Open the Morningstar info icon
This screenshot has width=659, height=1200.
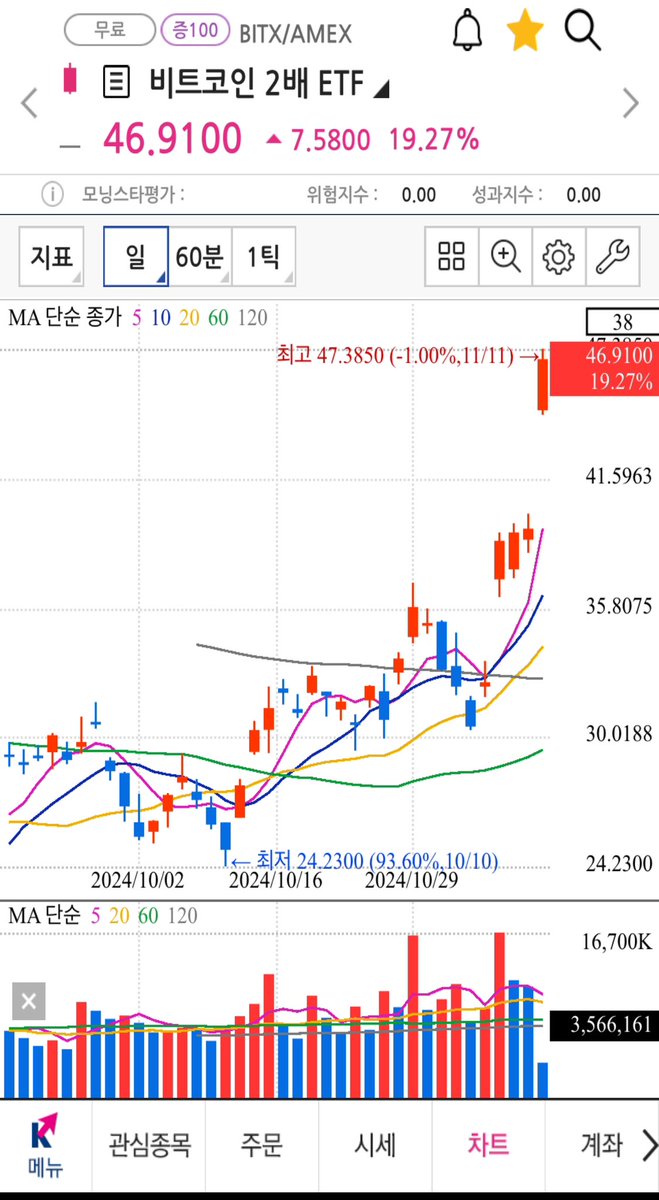[x=52, y=194]
